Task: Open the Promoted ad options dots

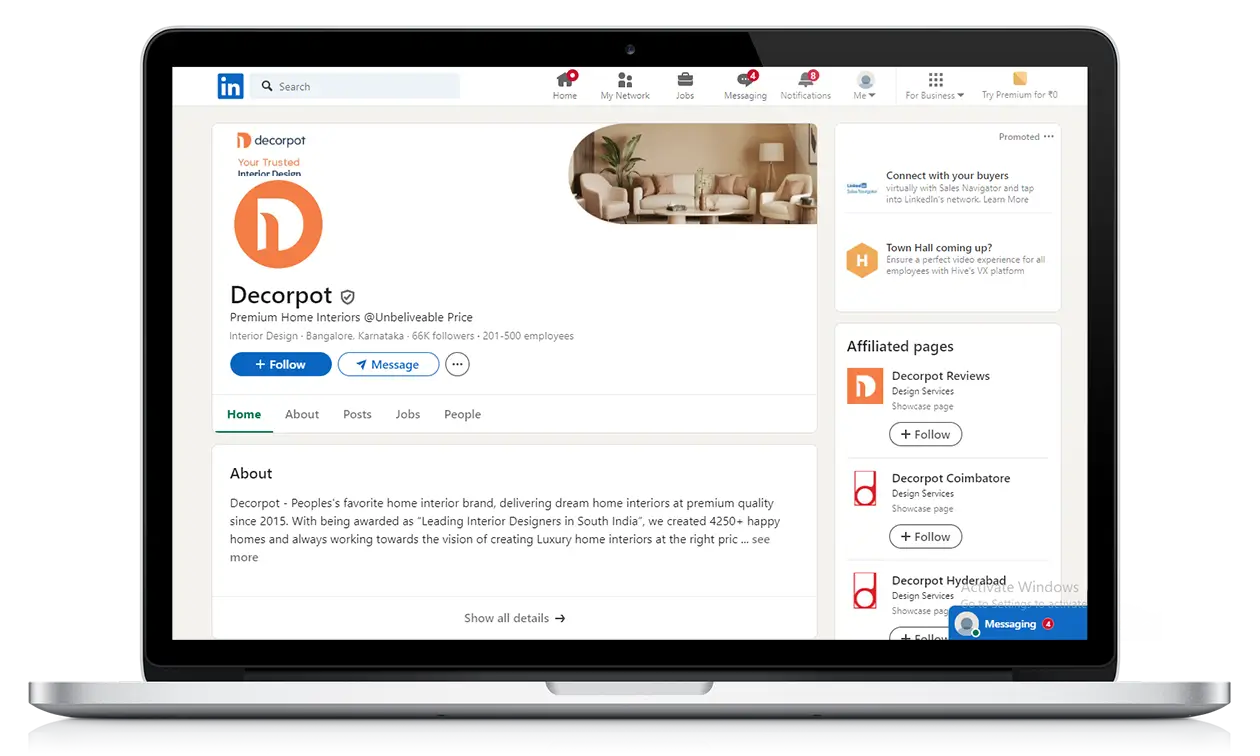Action: pos(1048,137)
